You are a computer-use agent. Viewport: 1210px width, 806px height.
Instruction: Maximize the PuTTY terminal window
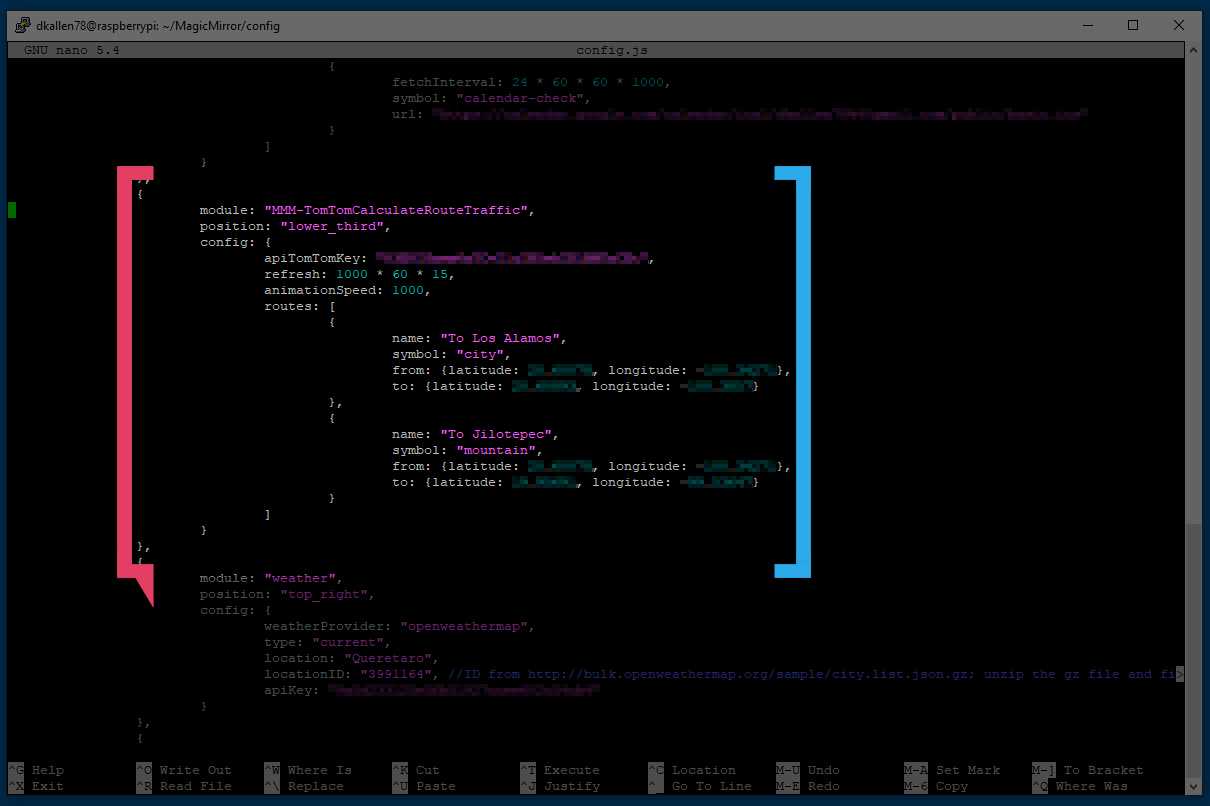tap(1133, 26)
